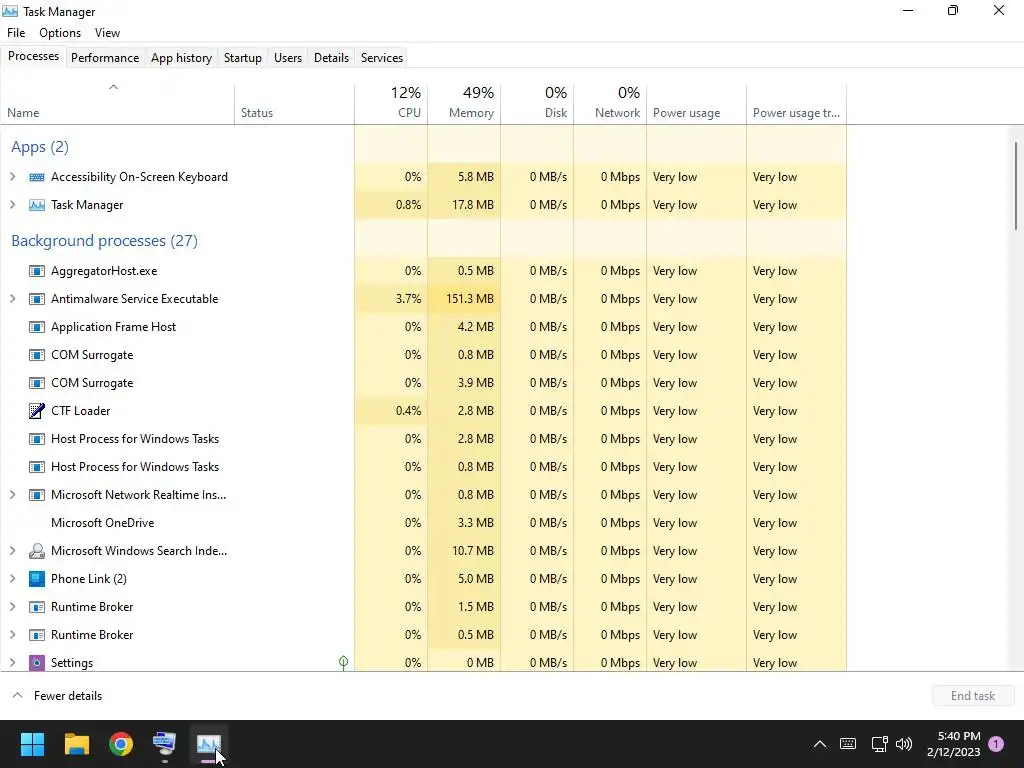Click the AggregatorHost.exe process icon
This screenshot has height=768, width=1024.
(x=37, y=271)
